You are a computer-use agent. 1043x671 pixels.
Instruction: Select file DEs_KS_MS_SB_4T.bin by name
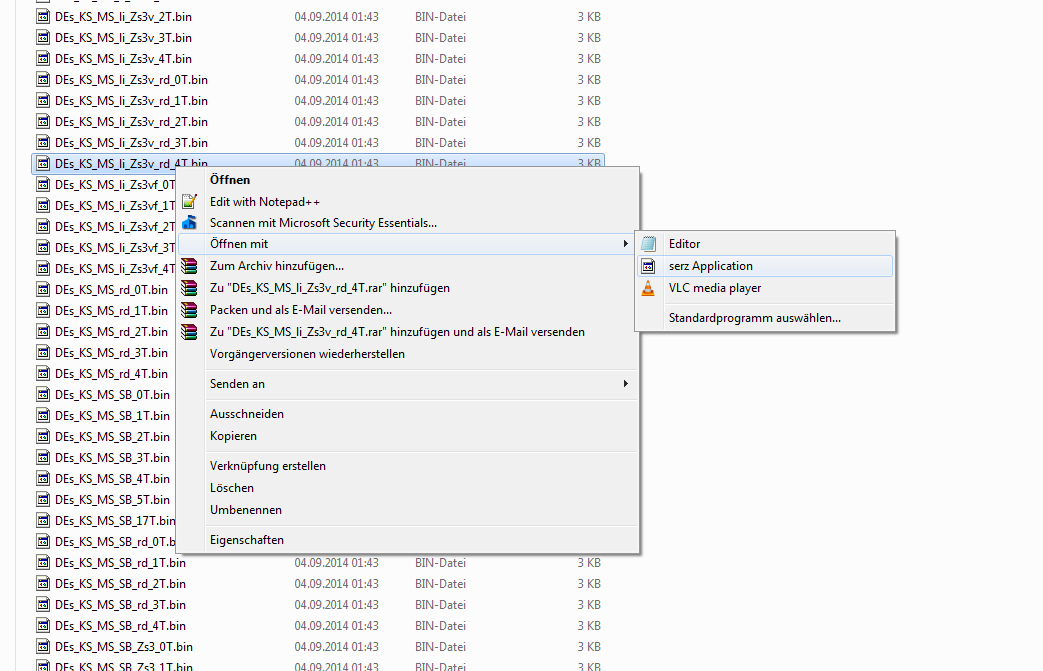coord(112,478)
